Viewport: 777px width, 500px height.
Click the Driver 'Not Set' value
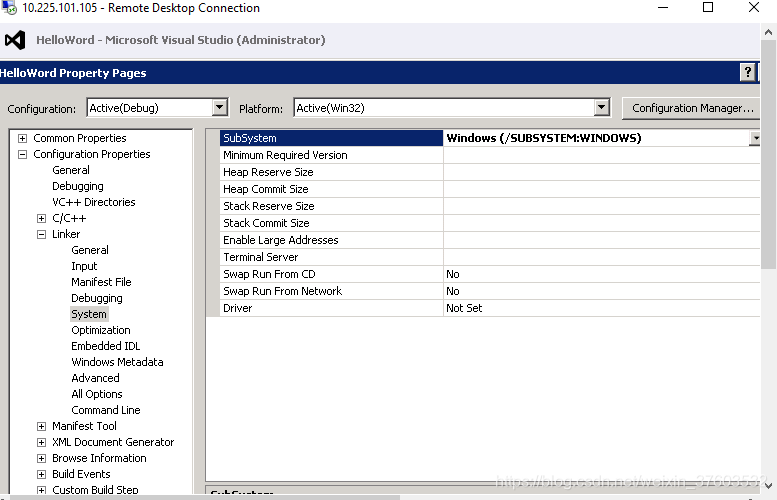pyautogui.click(x=464, y=308)
